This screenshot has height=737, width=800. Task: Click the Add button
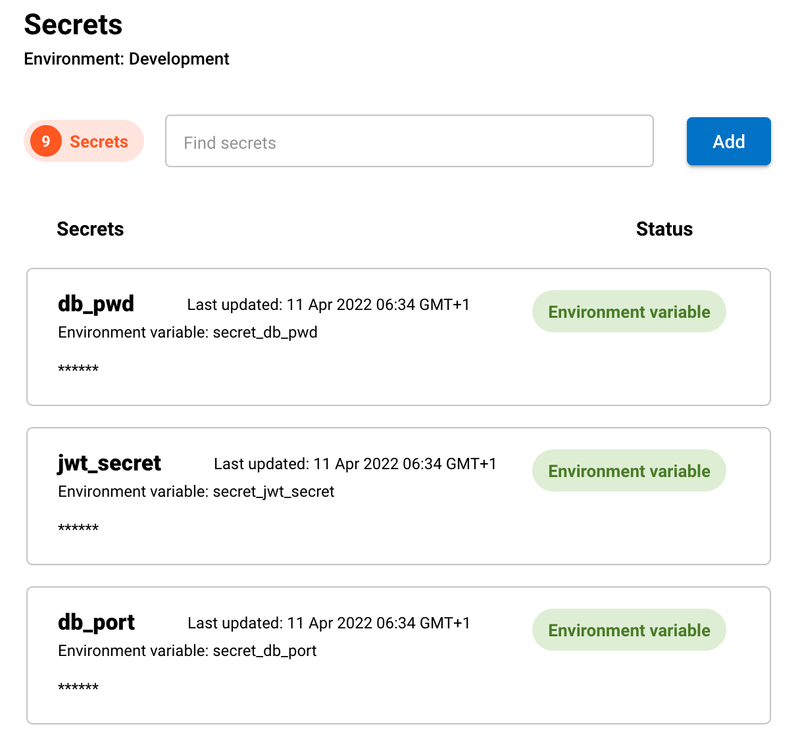tap(728, 141)
